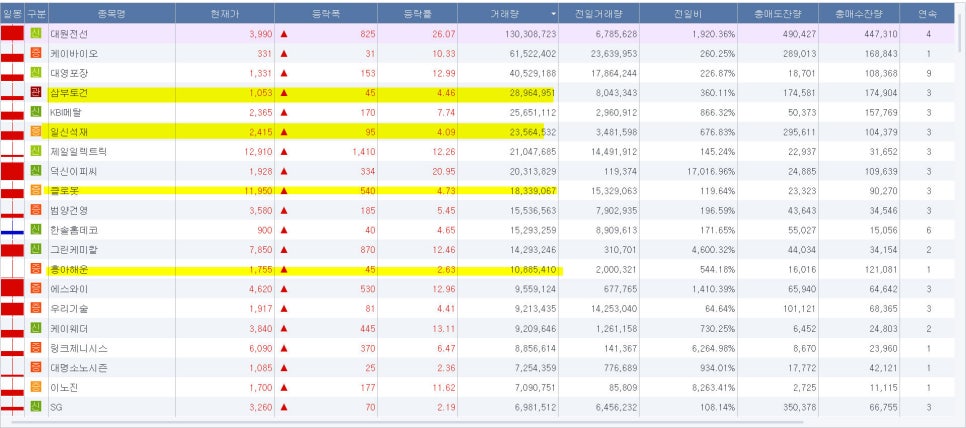Click the 등락률 value 26.07

[444, 34]
